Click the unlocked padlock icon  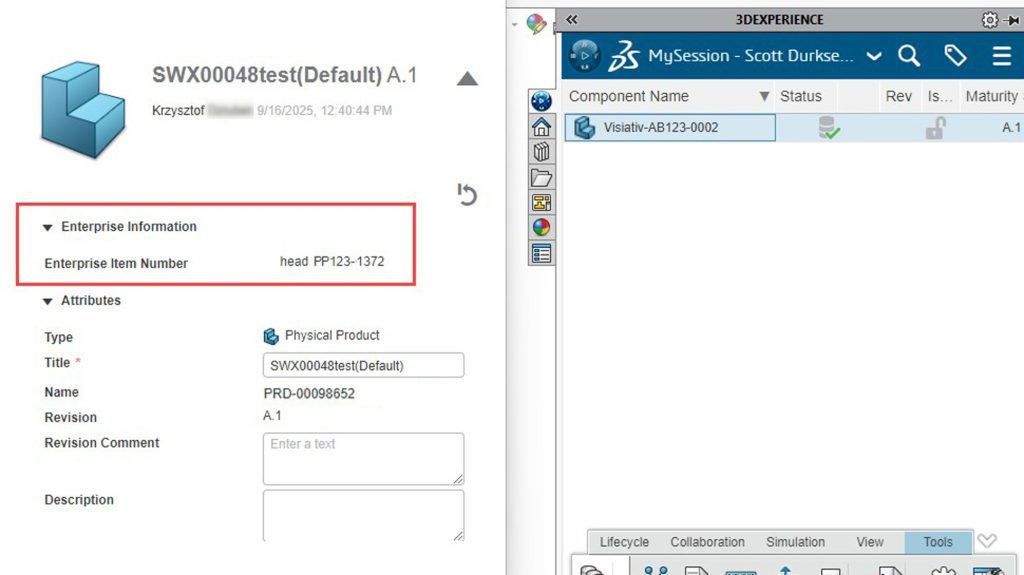click(936, 127)
